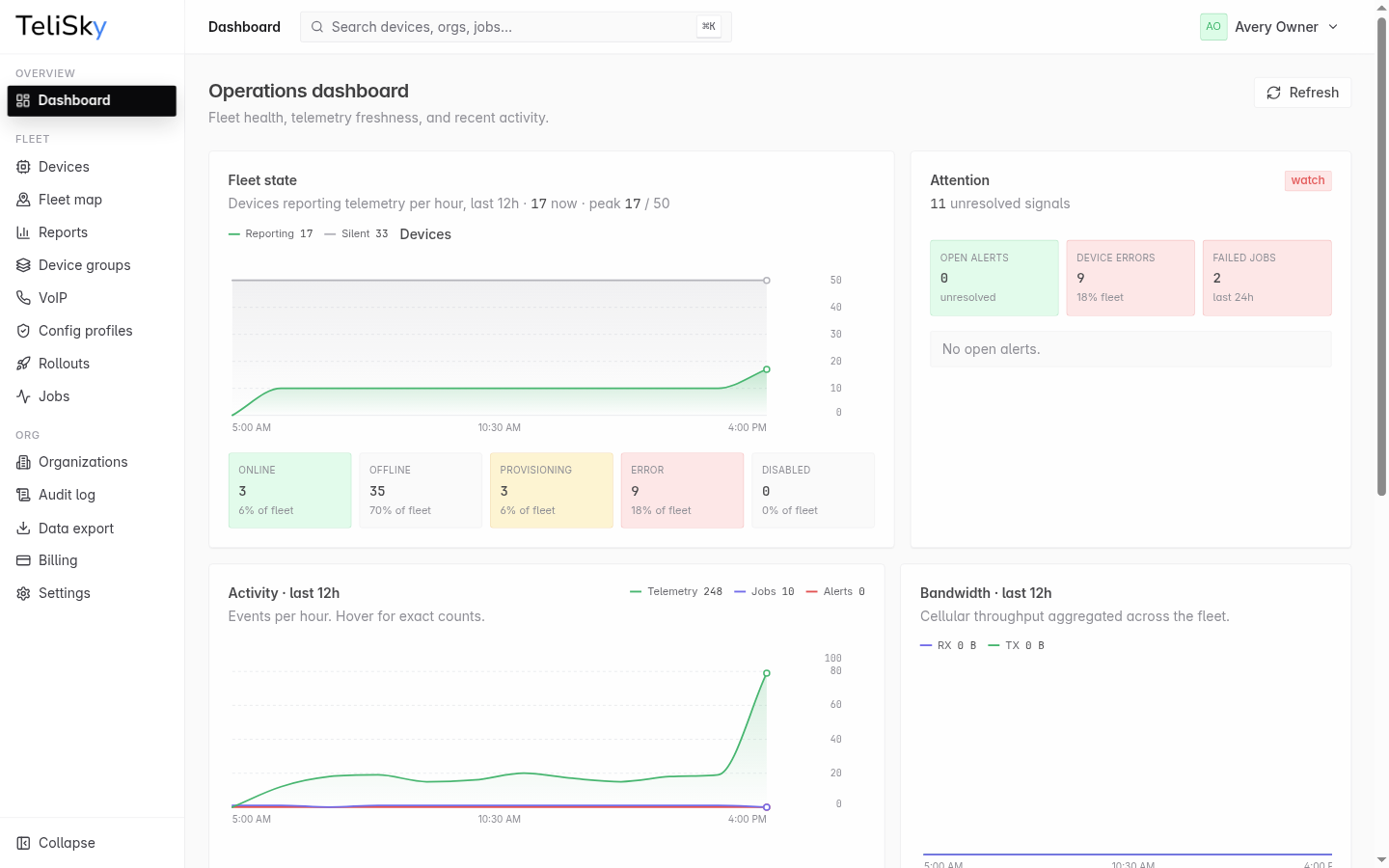Click the Reports bar chart icon
The width and height of the screenshot is (1389, 868).
[23, 232]
